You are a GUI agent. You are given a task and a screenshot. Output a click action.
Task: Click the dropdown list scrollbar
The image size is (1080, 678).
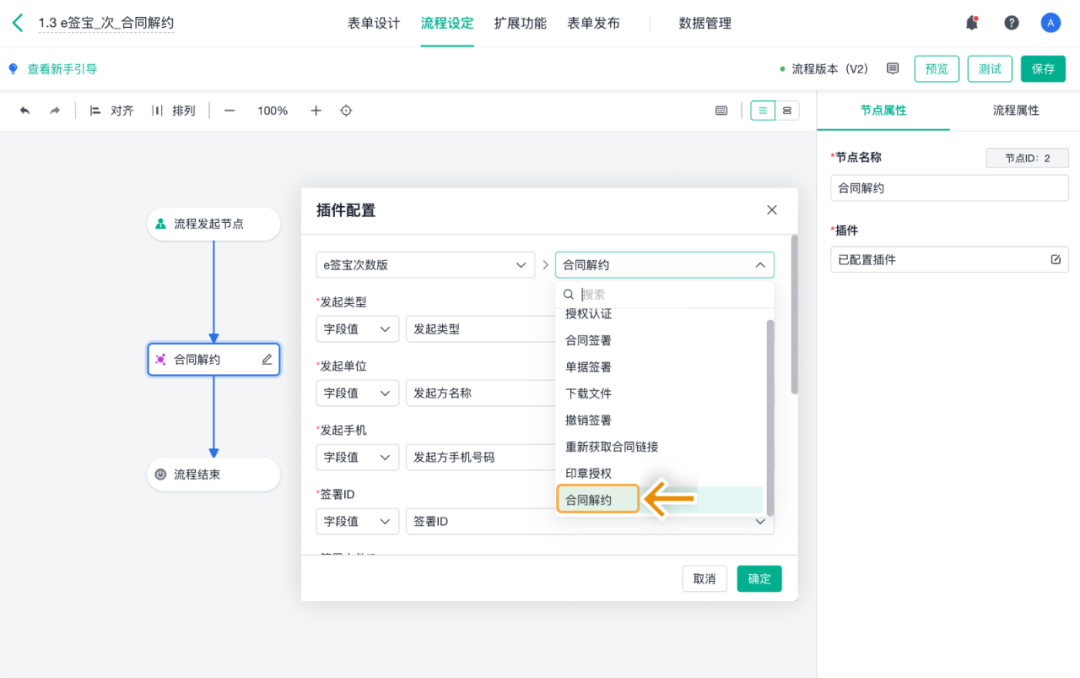(x=770, y=418)
